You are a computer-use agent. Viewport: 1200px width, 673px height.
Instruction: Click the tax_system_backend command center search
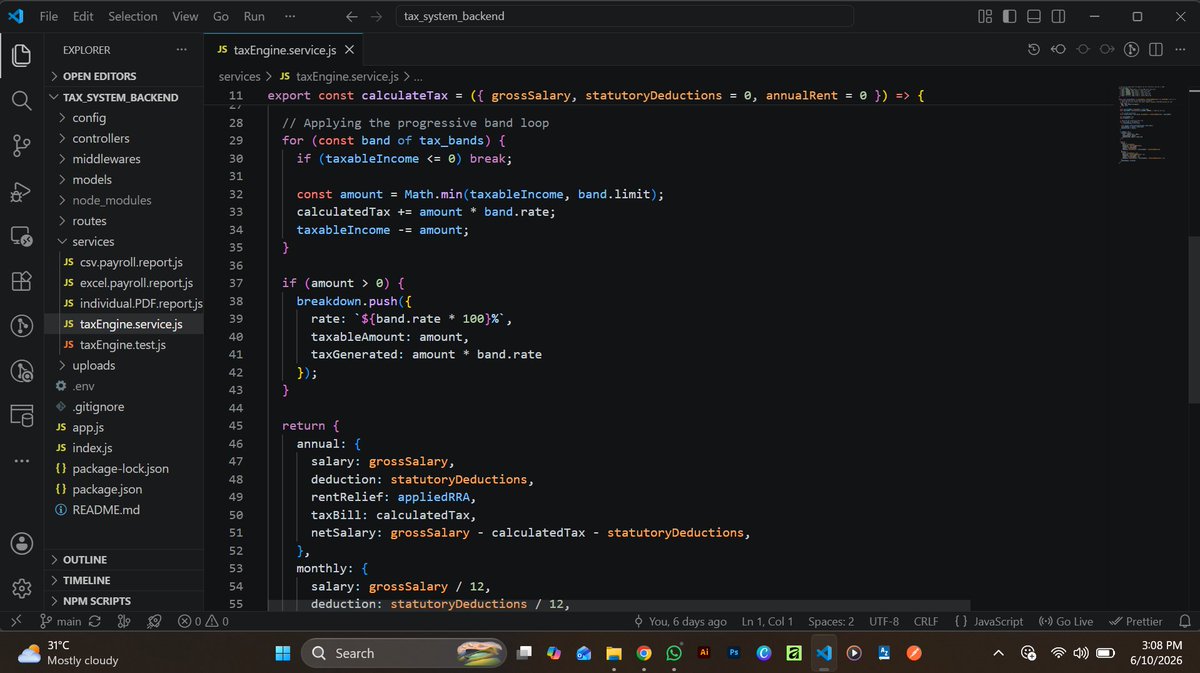point(624,16)
